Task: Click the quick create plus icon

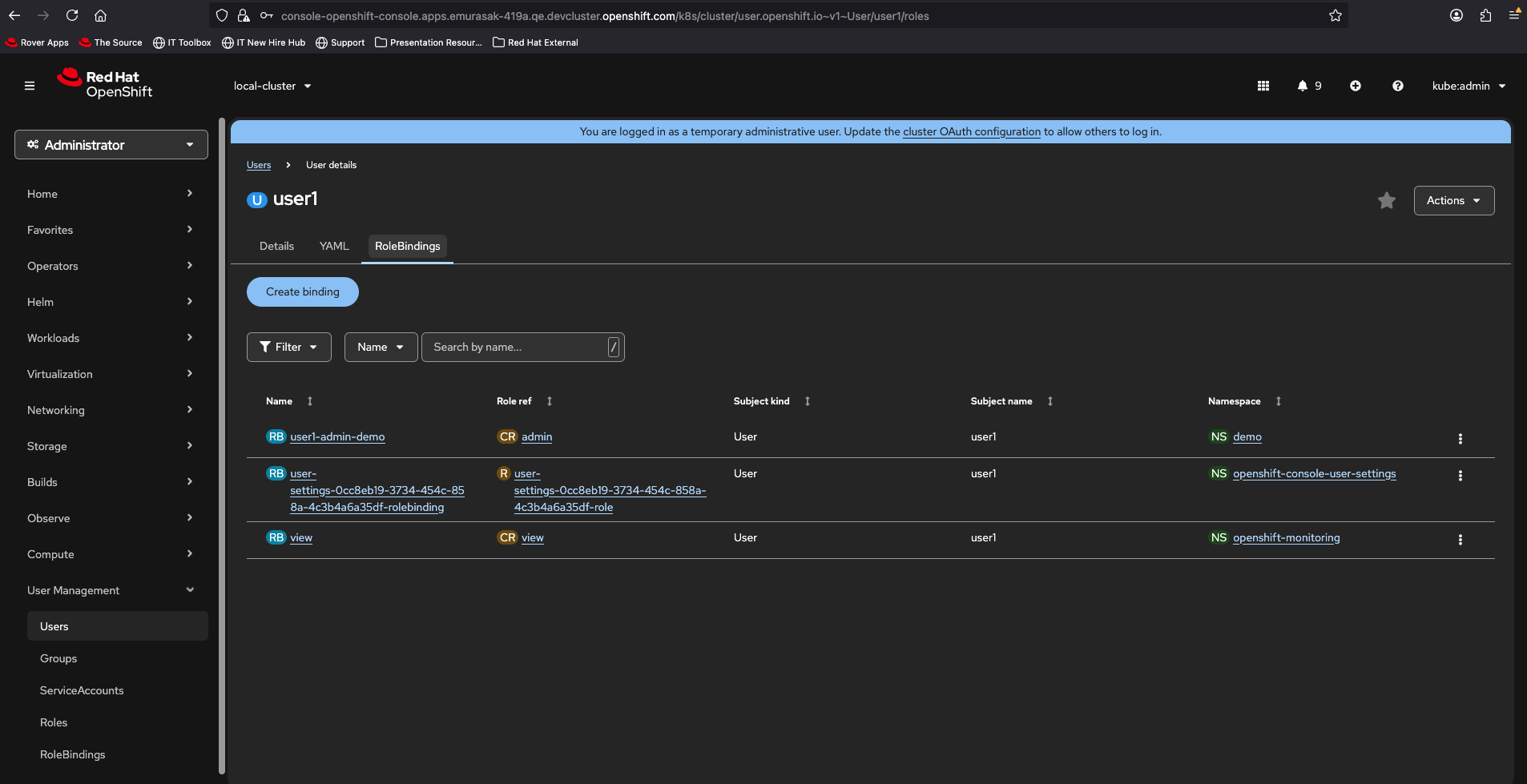Action: 1356,86
